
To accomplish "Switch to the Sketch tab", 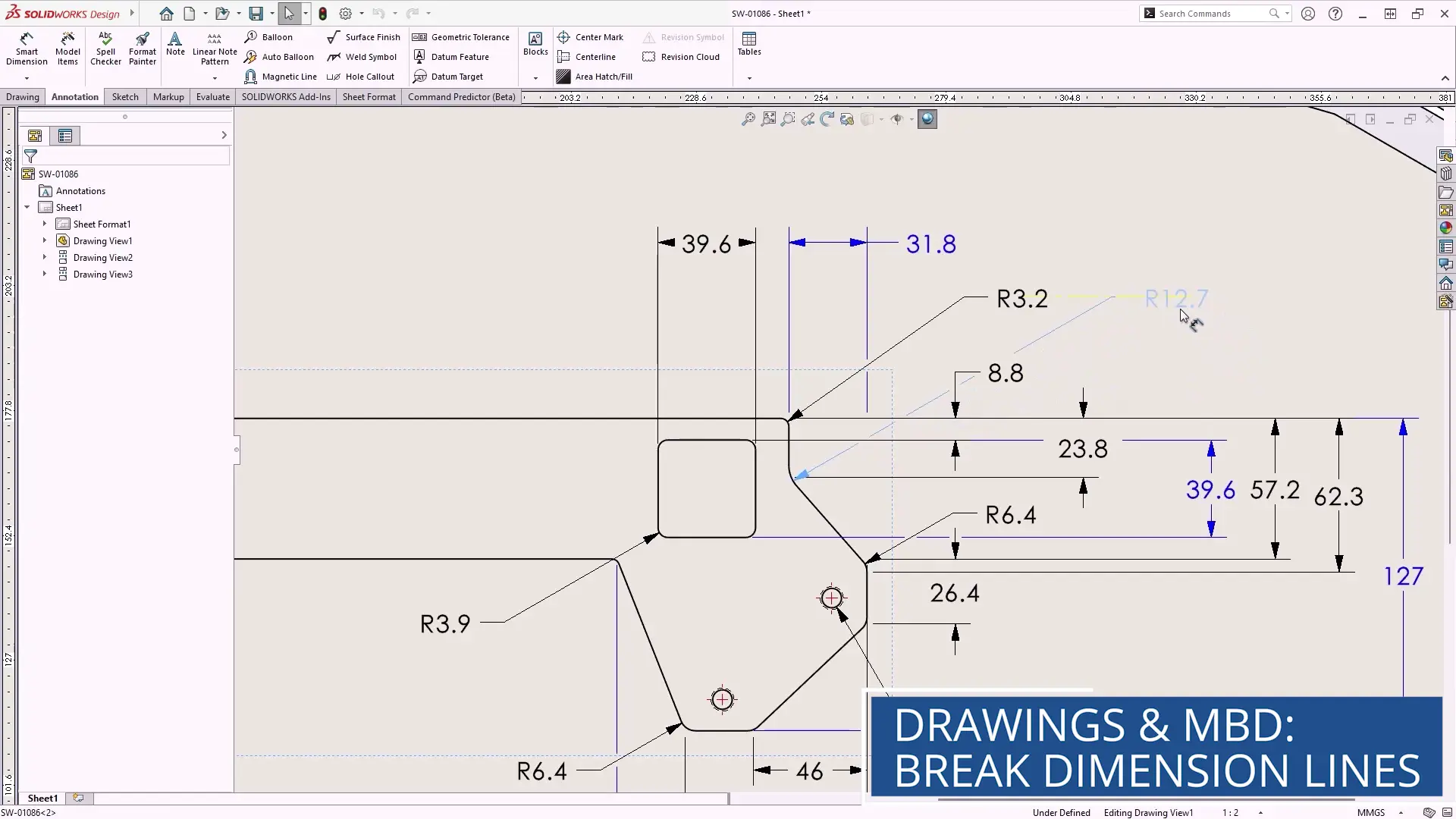I will (124, 96).
